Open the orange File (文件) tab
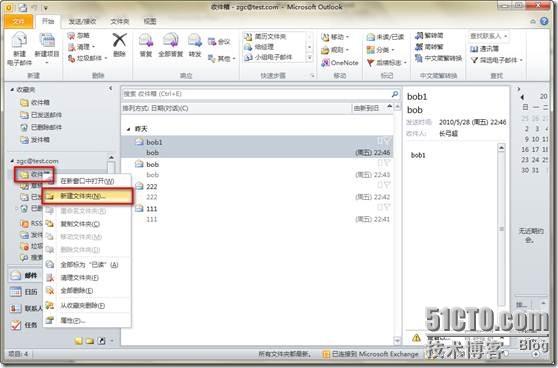Viewport: 558px width, 368px height. [18, 21]
